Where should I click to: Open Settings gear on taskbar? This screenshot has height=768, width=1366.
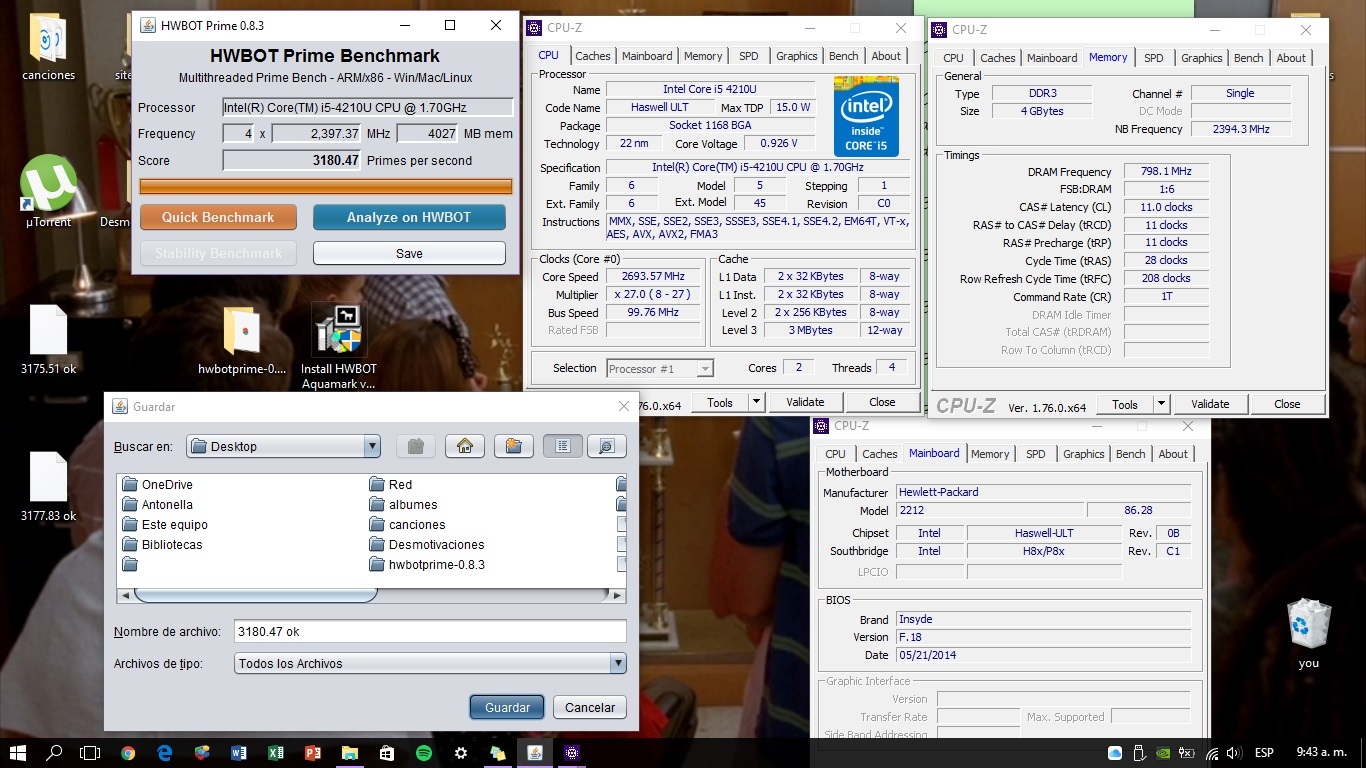tap(460, 752)
